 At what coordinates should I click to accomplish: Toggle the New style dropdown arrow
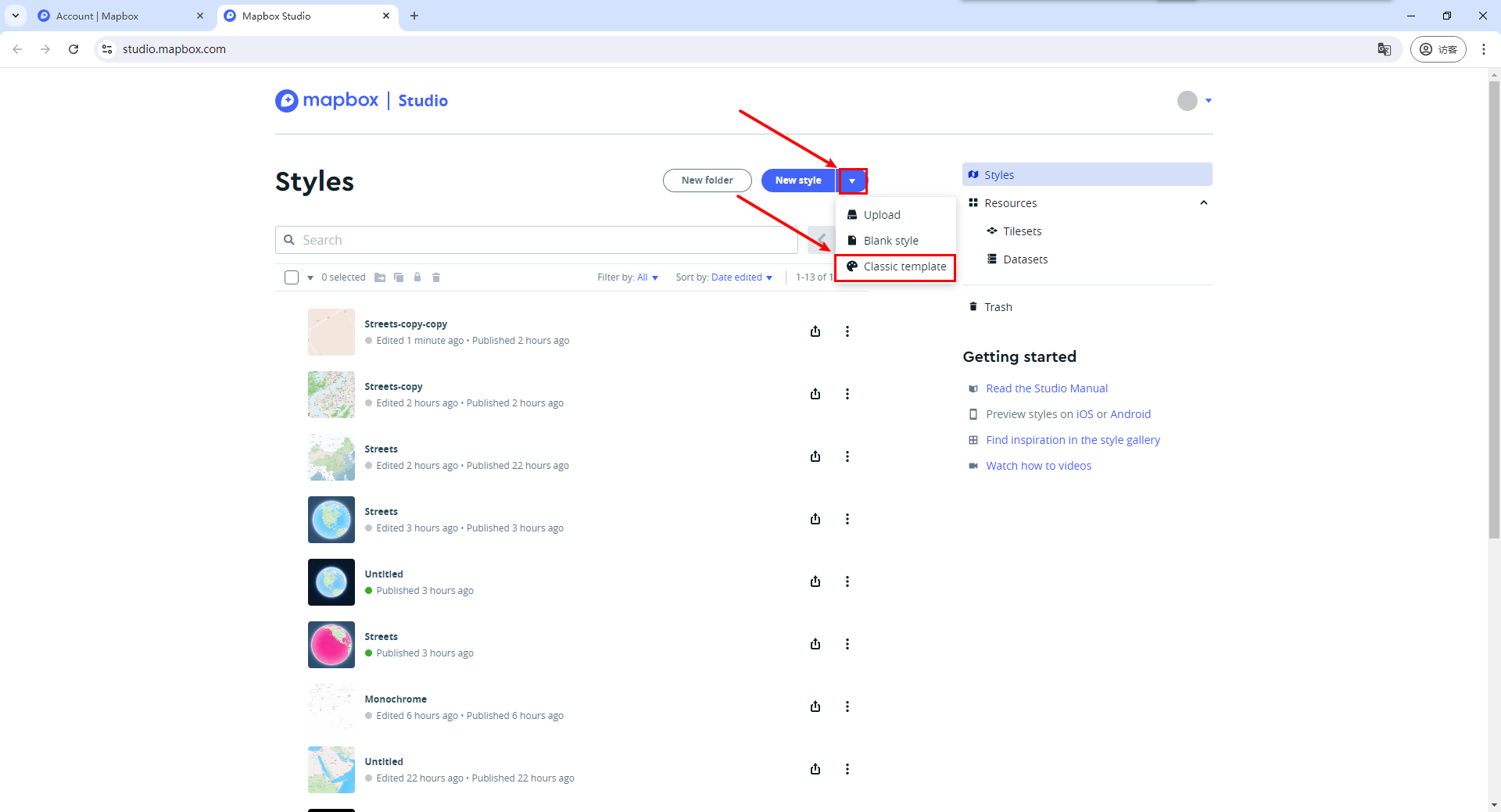click(x=852, y=181)
